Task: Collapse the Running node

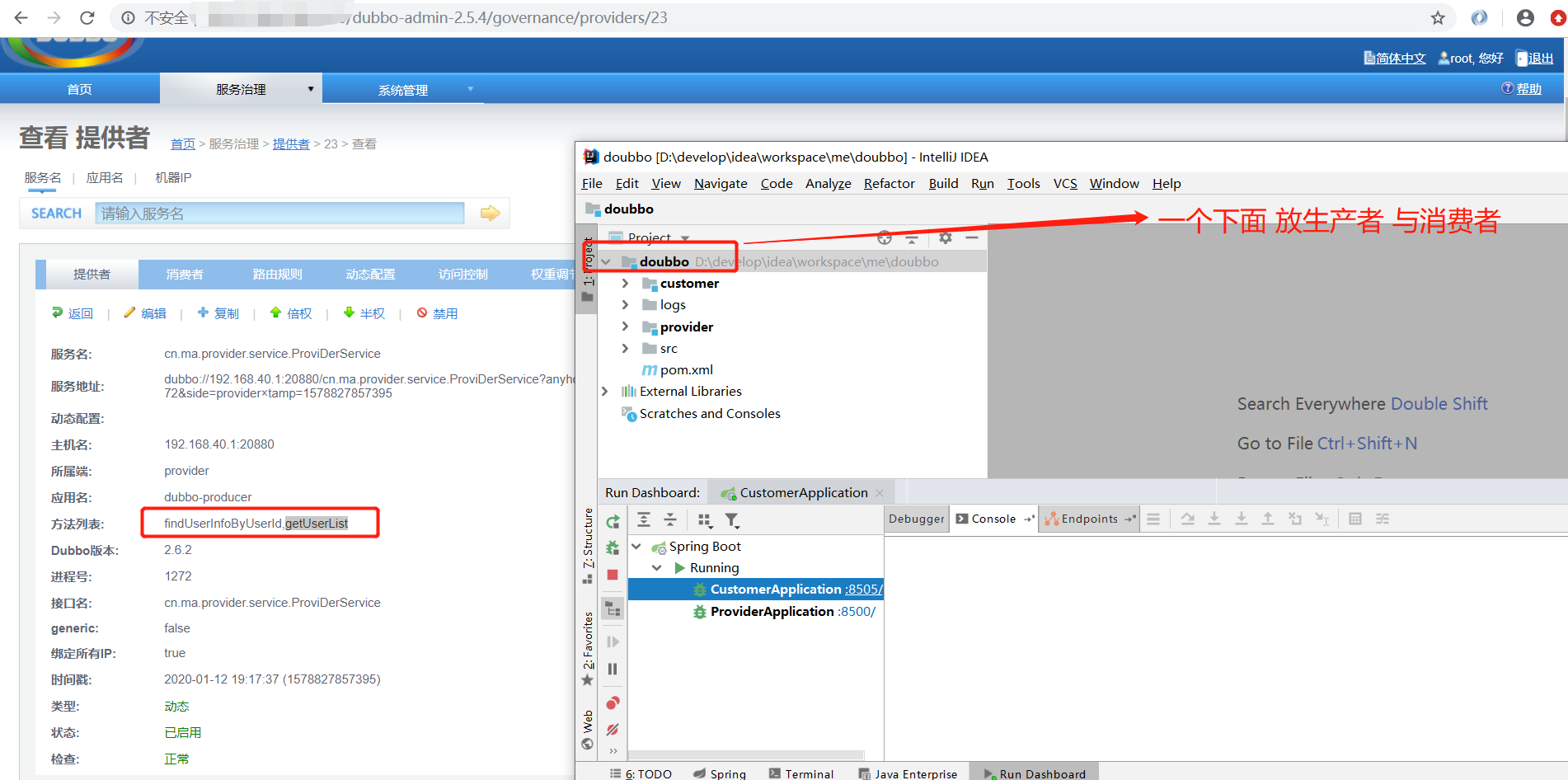Action: [657, 567]
